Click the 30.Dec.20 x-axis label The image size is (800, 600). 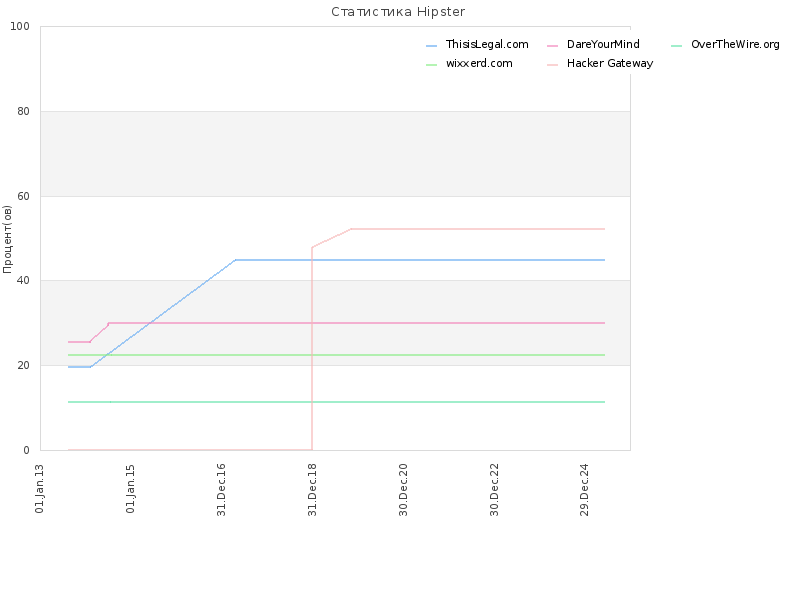click(403, 490)
